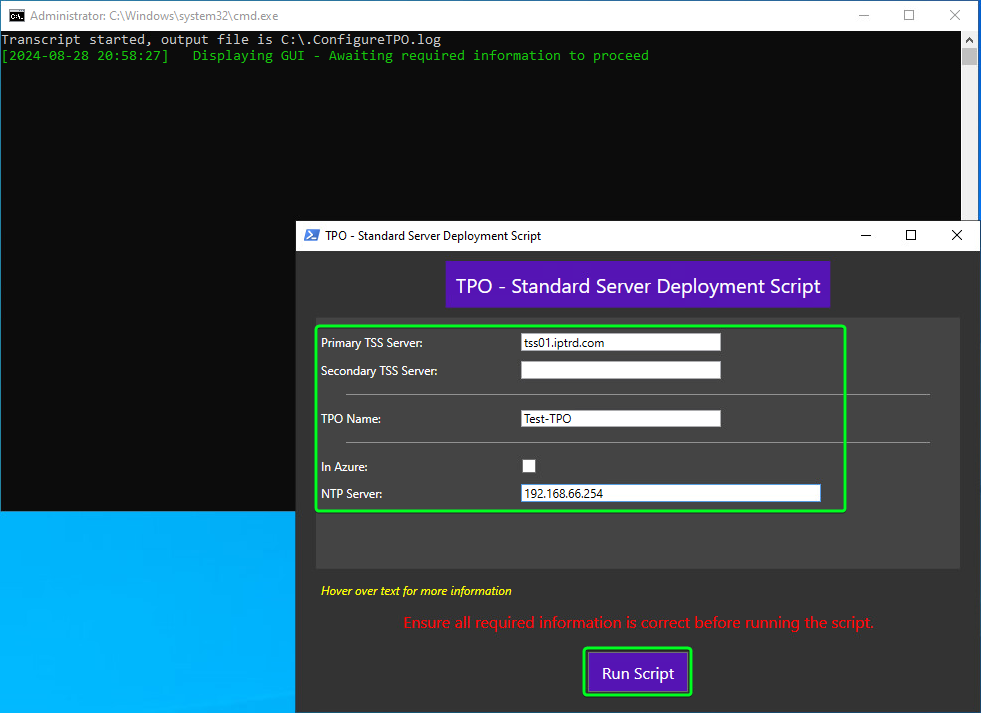Minimize the TPO Deployment Script window
The image size is (981, 713).
coord(866,235)
